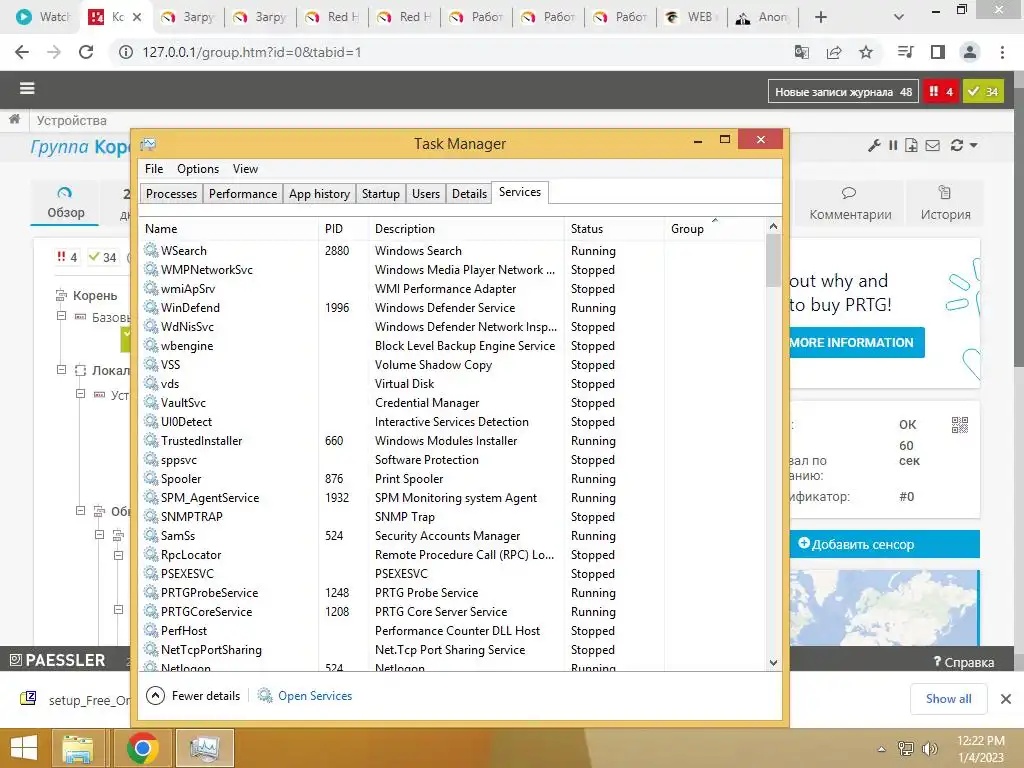Open the Task Manager View menu
This screenshot has width=1024, height=768.
[x=246, y=168]
